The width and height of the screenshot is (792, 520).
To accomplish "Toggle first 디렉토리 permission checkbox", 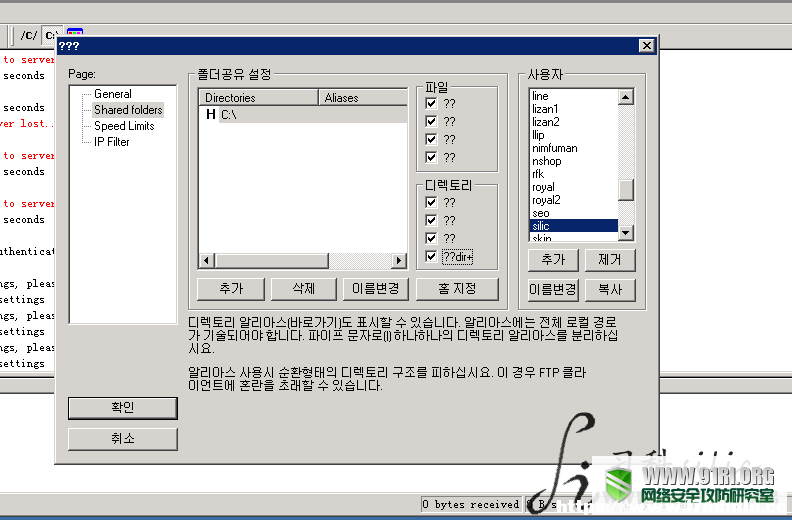I will [431, 202].
